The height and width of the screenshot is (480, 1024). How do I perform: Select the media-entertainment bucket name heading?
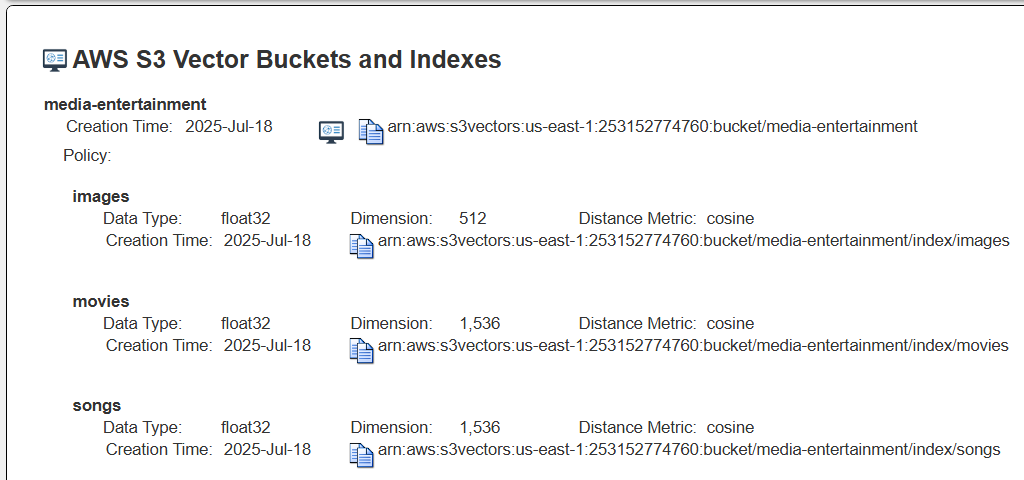coord(125,104)
